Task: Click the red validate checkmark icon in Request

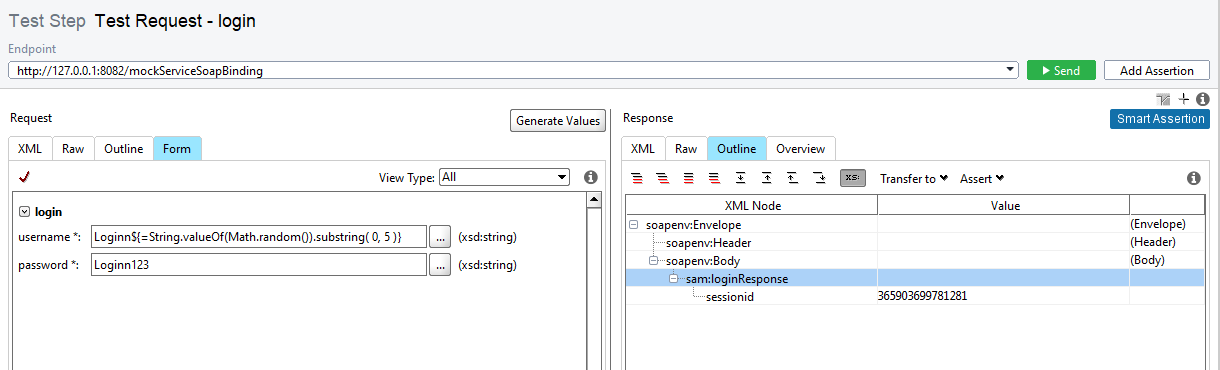Action: click(x=24, y=177)
